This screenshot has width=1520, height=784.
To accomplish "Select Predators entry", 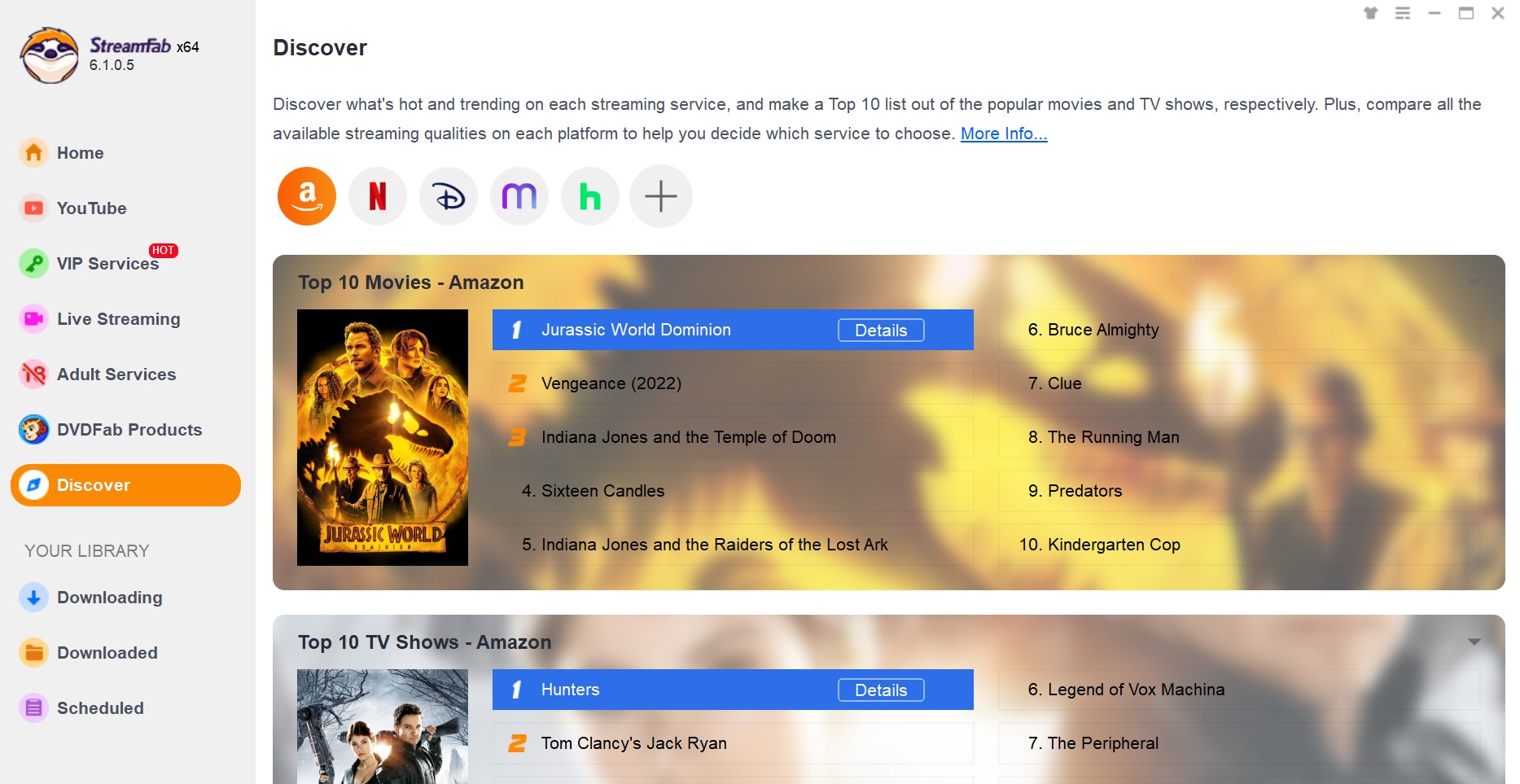I will 1239,491.
